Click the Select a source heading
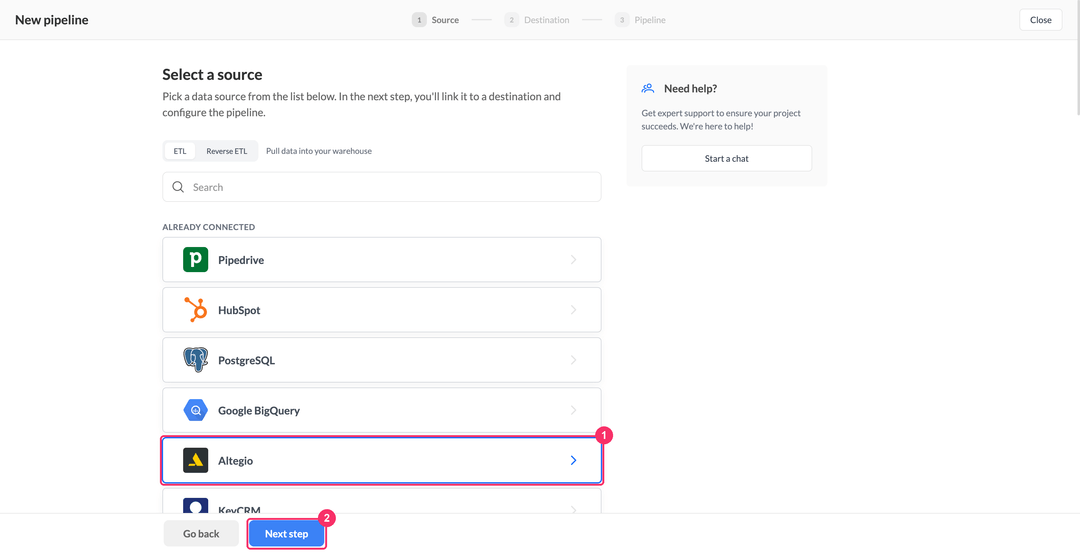 coord(212,74)
